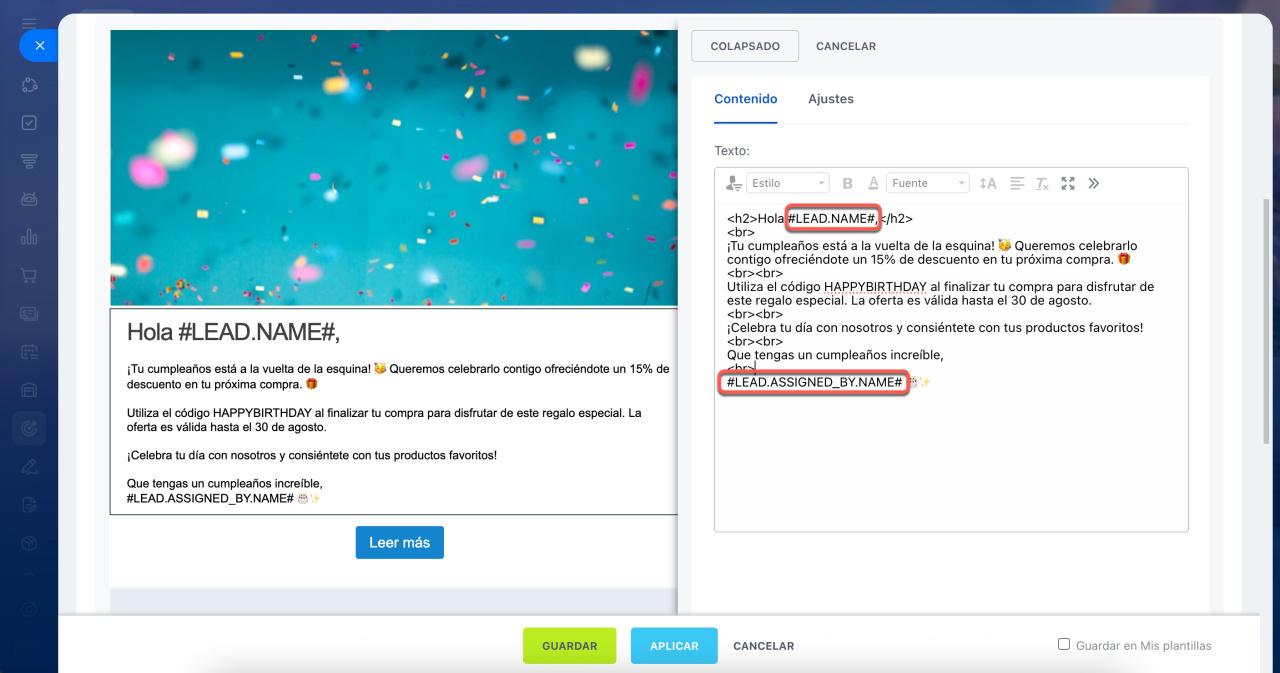Open the collaboration icon atop the sidebar list
The image size is (1280, 673).
pyautogui.click(x=29, y=85)
